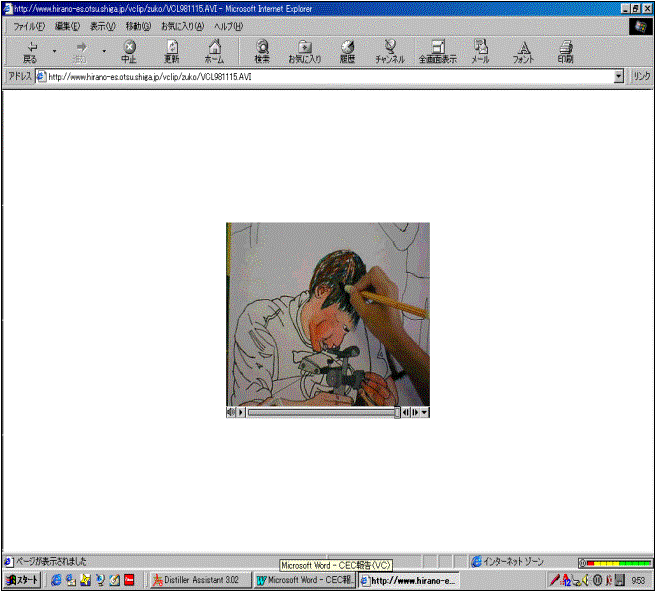
Task: Click the video frame of painting
Action: click(x=328, y=314)
